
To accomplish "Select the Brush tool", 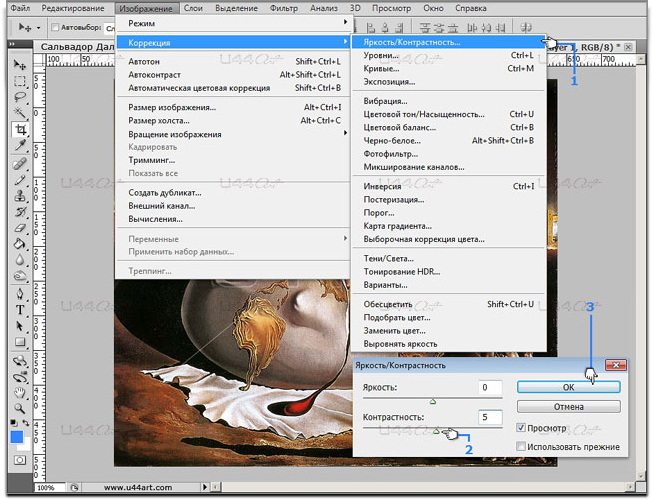I will [x=20, y=180].
